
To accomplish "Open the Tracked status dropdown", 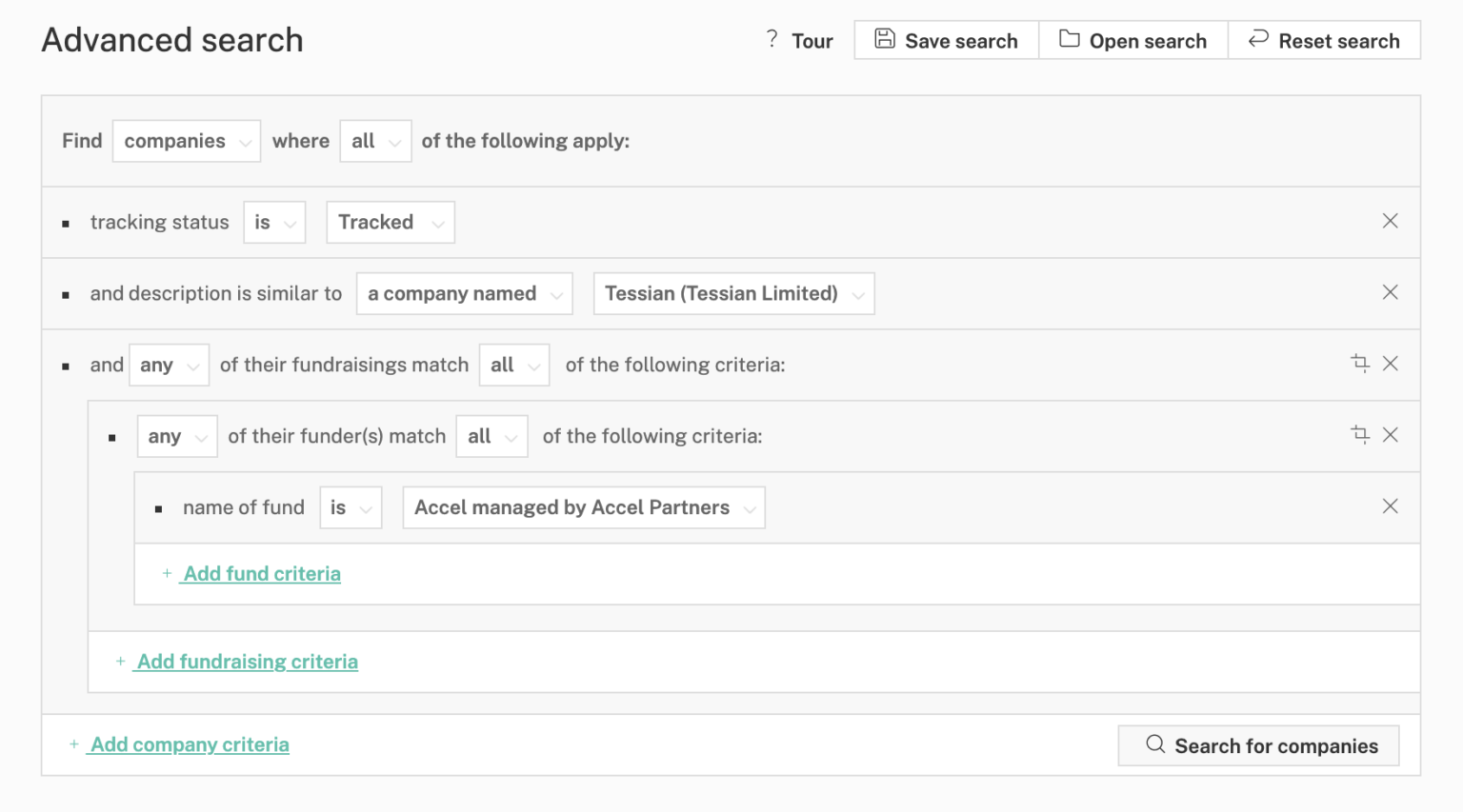I will click(391, 222).
